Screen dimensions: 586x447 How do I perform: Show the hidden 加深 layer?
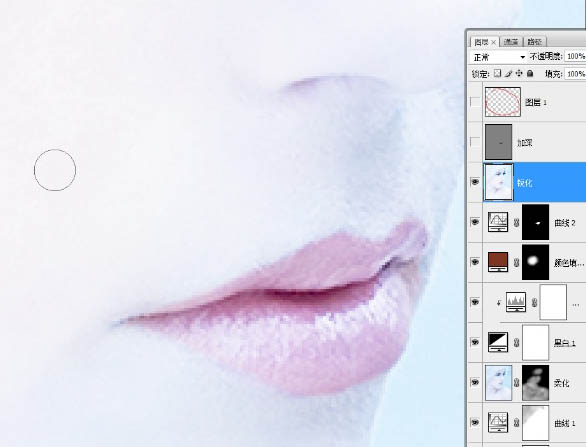tap(475, 142)
